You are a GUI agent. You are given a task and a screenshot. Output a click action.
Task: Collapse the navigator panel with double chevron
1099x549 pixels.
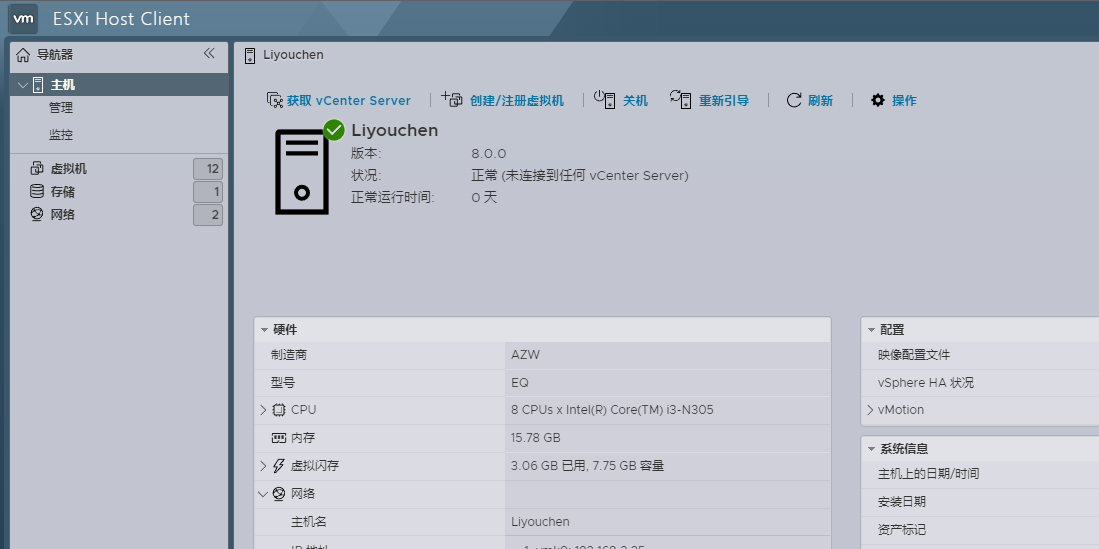point(209,53)
